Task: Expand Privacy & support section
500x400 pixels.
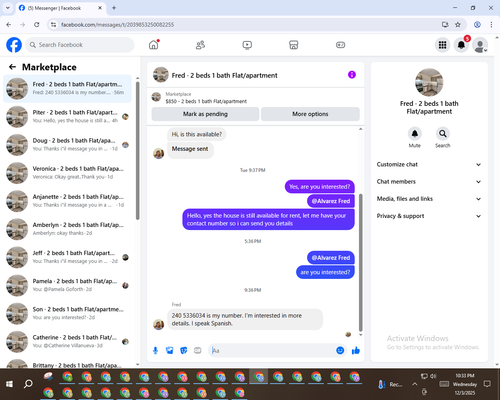Action: [429, 216]
